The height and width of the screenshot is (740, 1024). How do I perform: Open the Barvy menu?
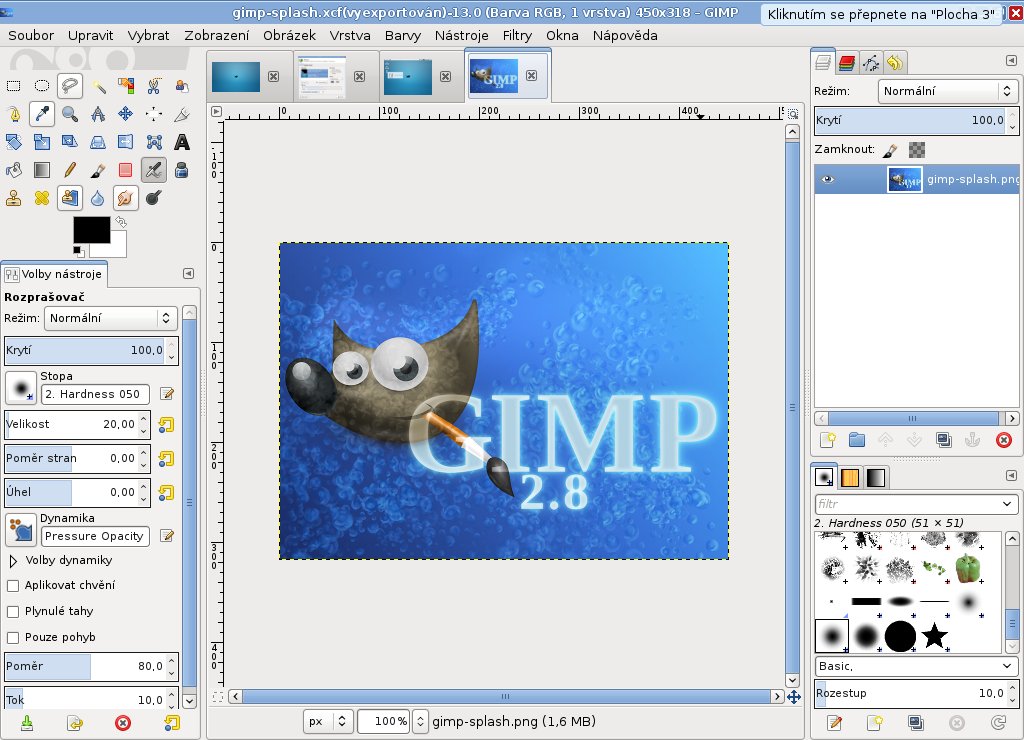[403, 35]
